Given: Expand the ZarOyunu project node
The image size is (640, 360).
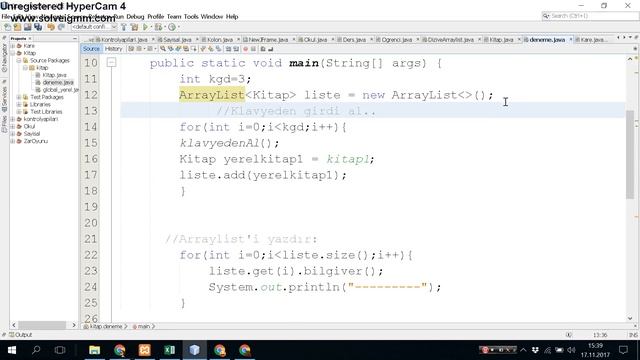Looking at the screenshot, I should click(13, 141).
